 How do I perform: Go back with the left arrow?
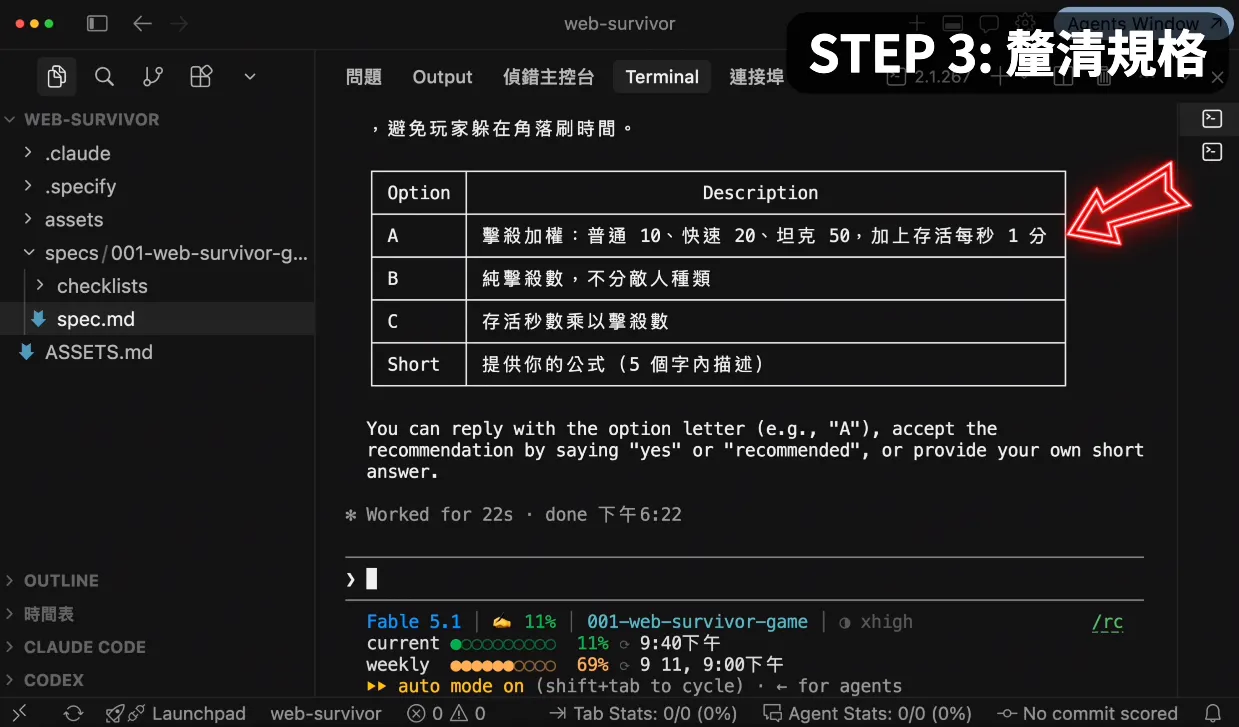coord(142,23)
